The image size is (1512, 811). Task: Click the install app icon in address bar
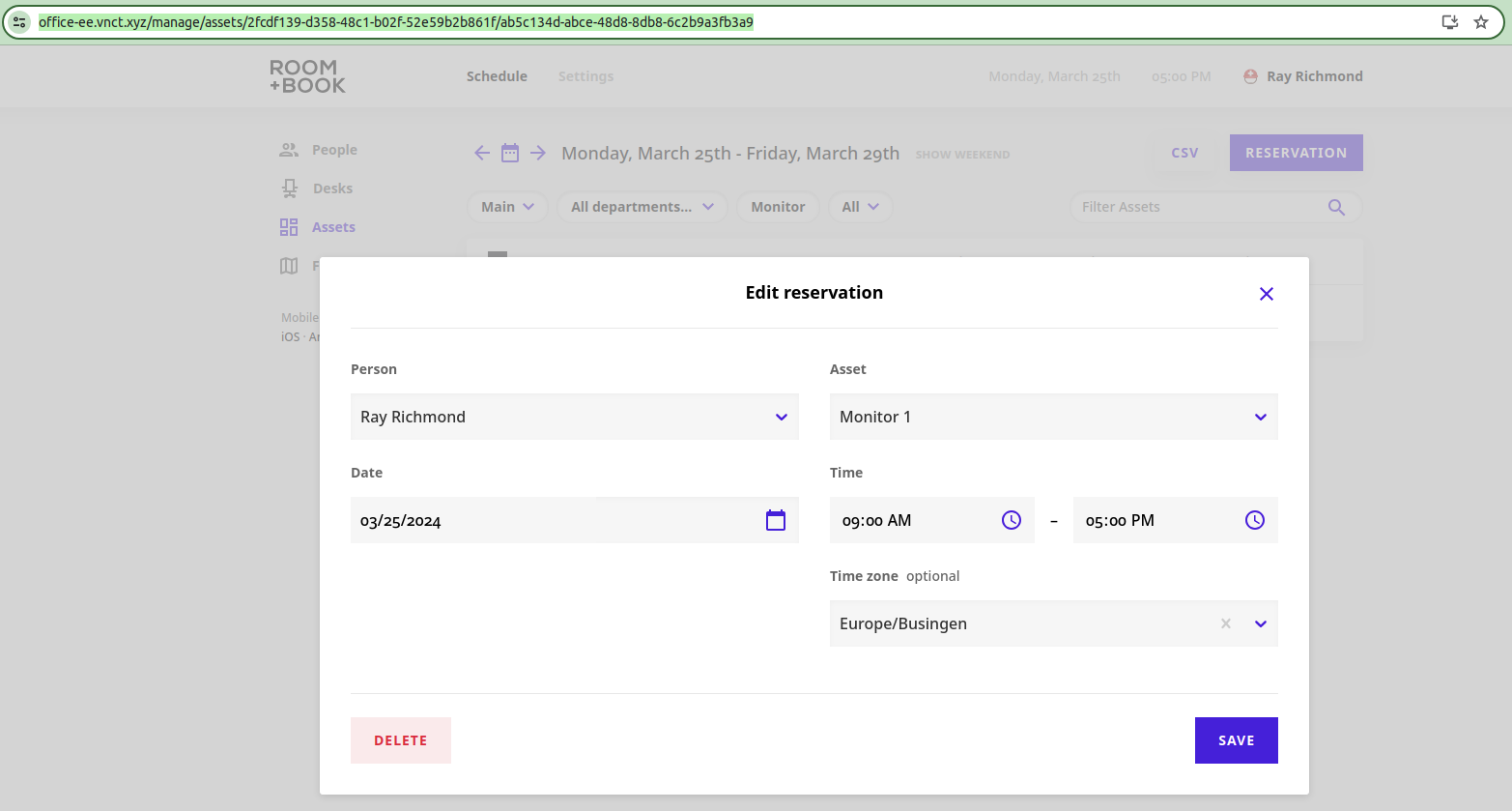coord(1450,22)
